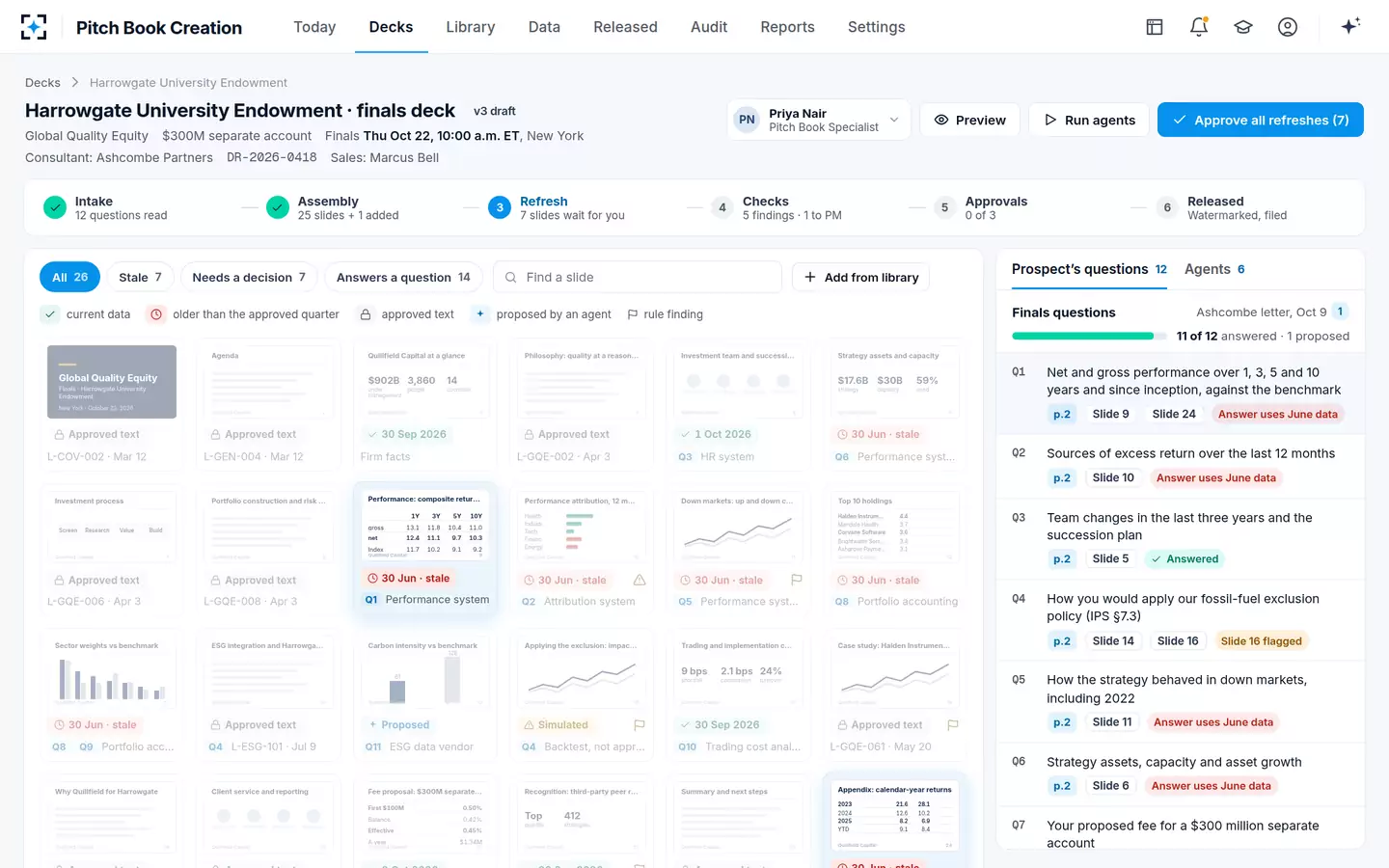Open the graduation cap learning icon

pyautogui.click(x=1243, y=27)
